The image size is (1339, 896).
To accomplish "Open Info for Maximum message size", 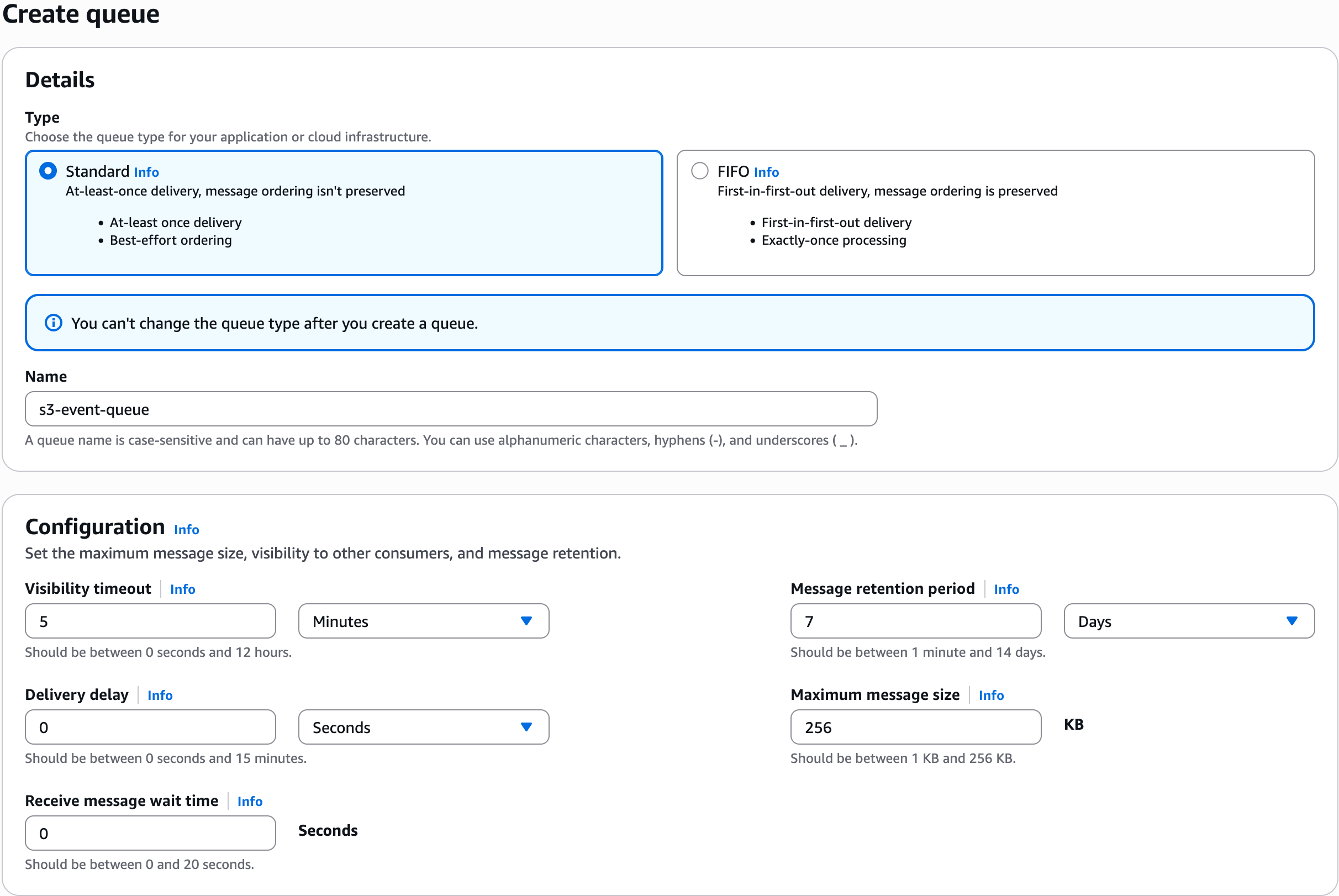I will [x=991, y=695].
